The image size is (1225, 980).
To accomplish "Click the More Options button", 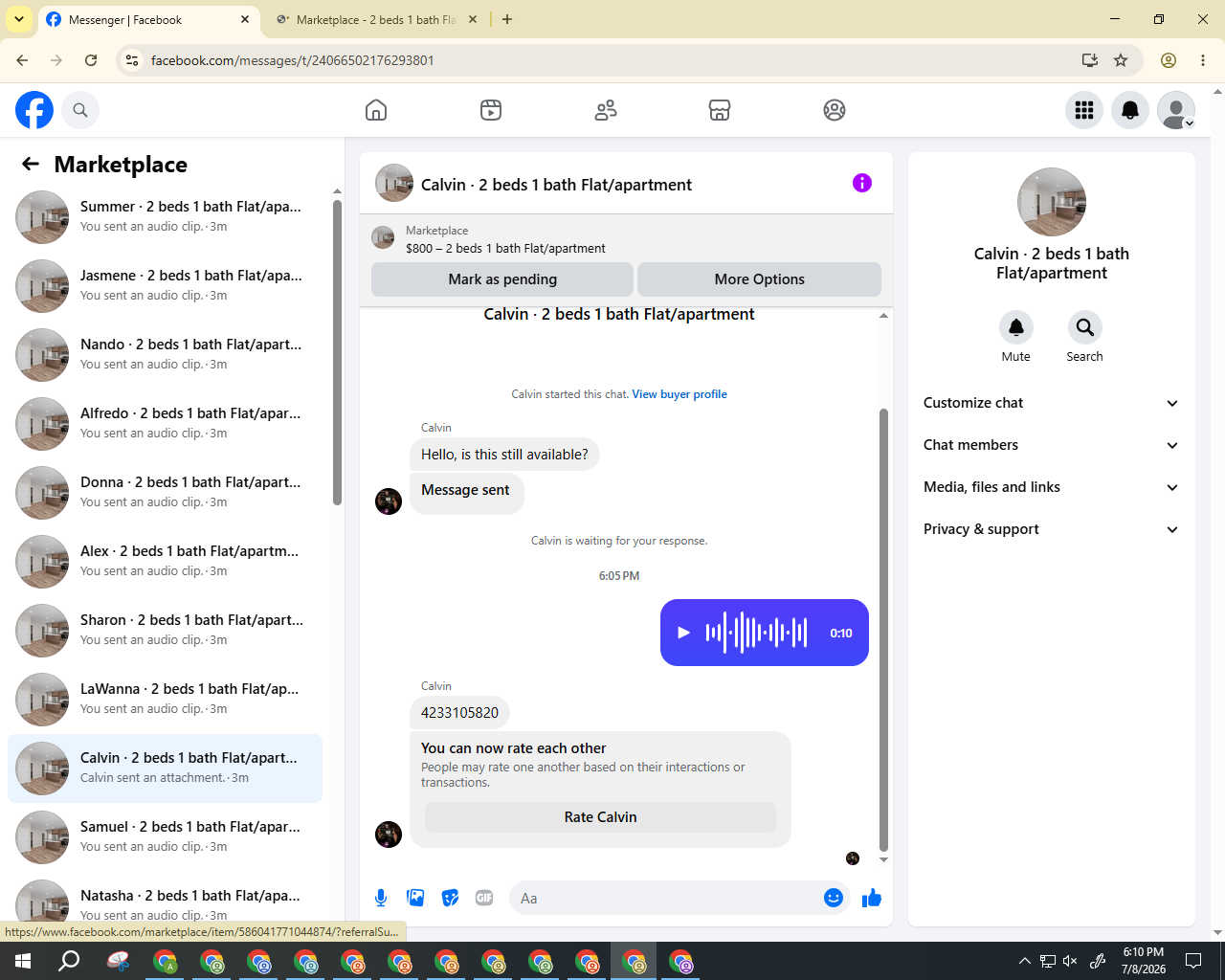I will click(760, 279).
